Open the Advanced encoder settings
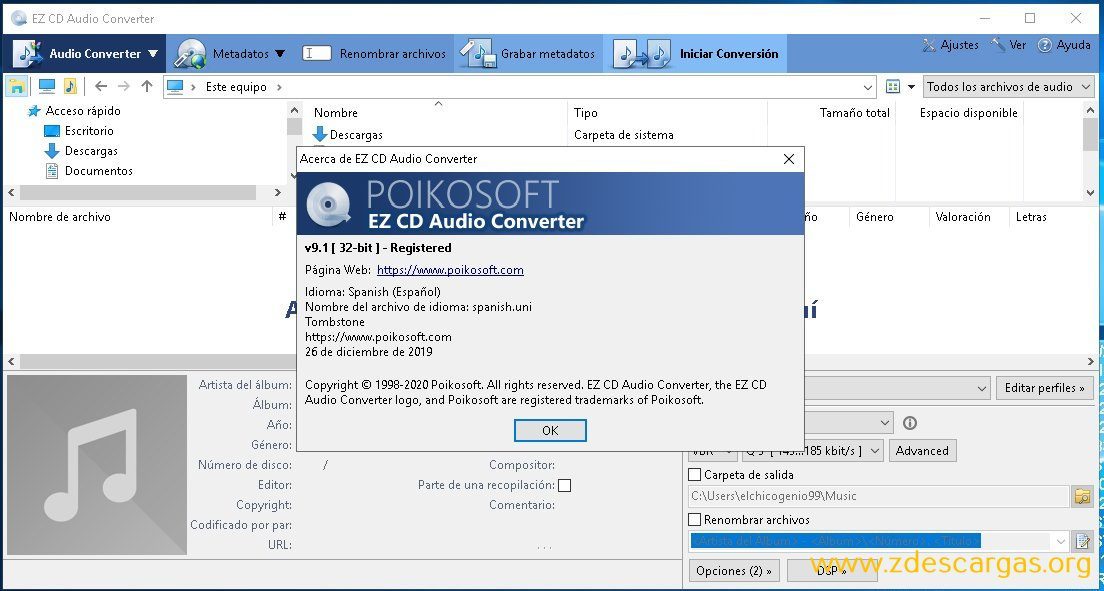Screen dimensions: 1104x591 922,451
